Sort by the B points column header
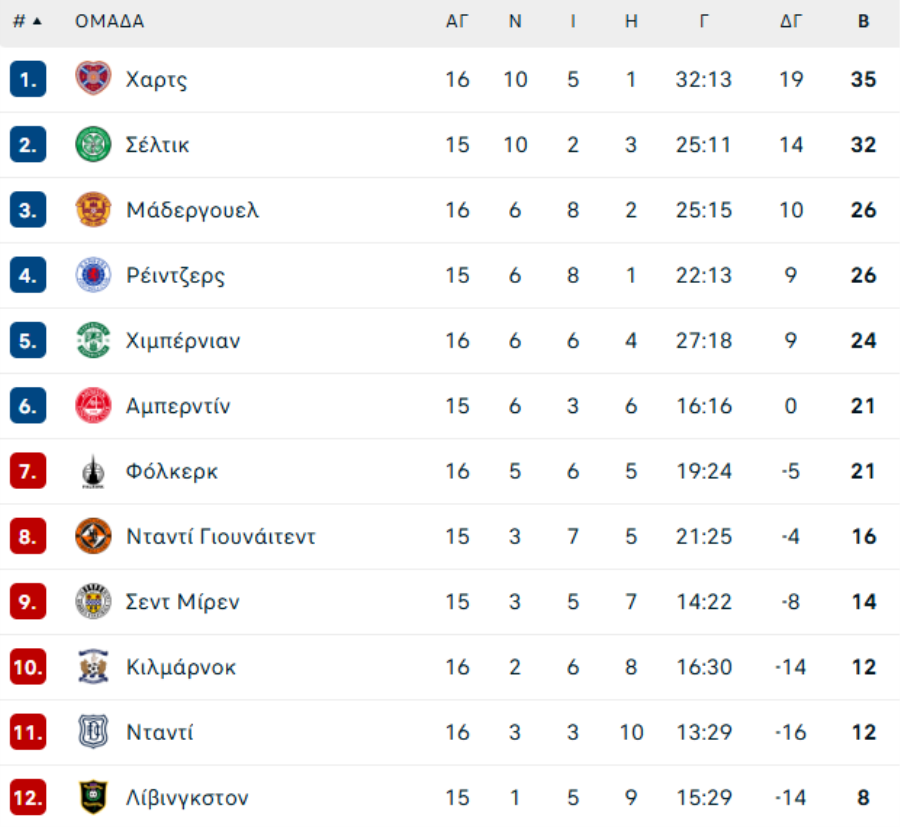The image size is (900, 827). [x=863, y=21]
